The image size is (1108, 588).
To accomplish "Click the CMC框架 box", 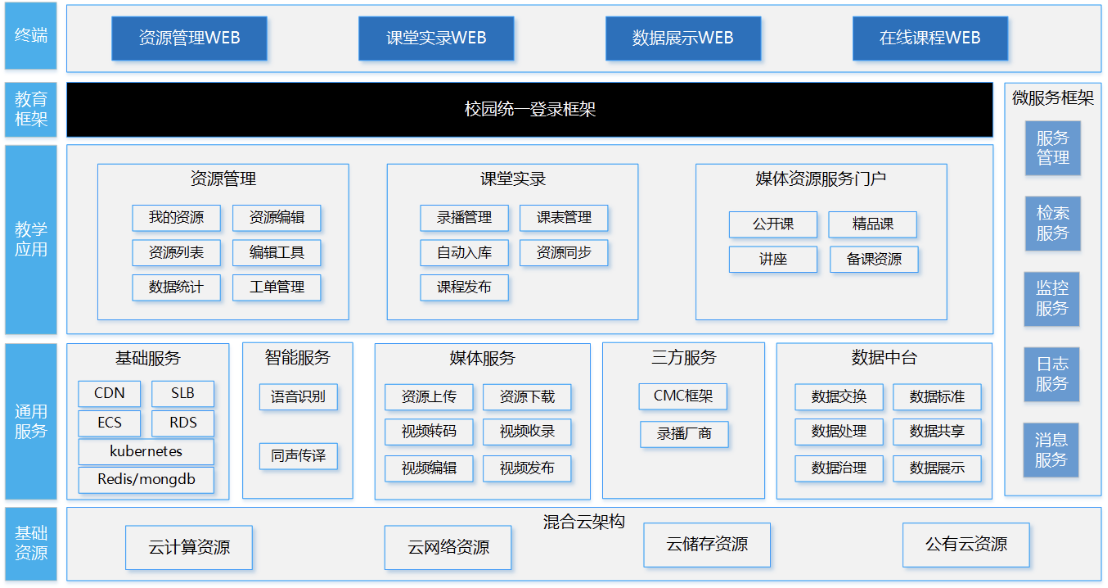I will pos(684,397).
